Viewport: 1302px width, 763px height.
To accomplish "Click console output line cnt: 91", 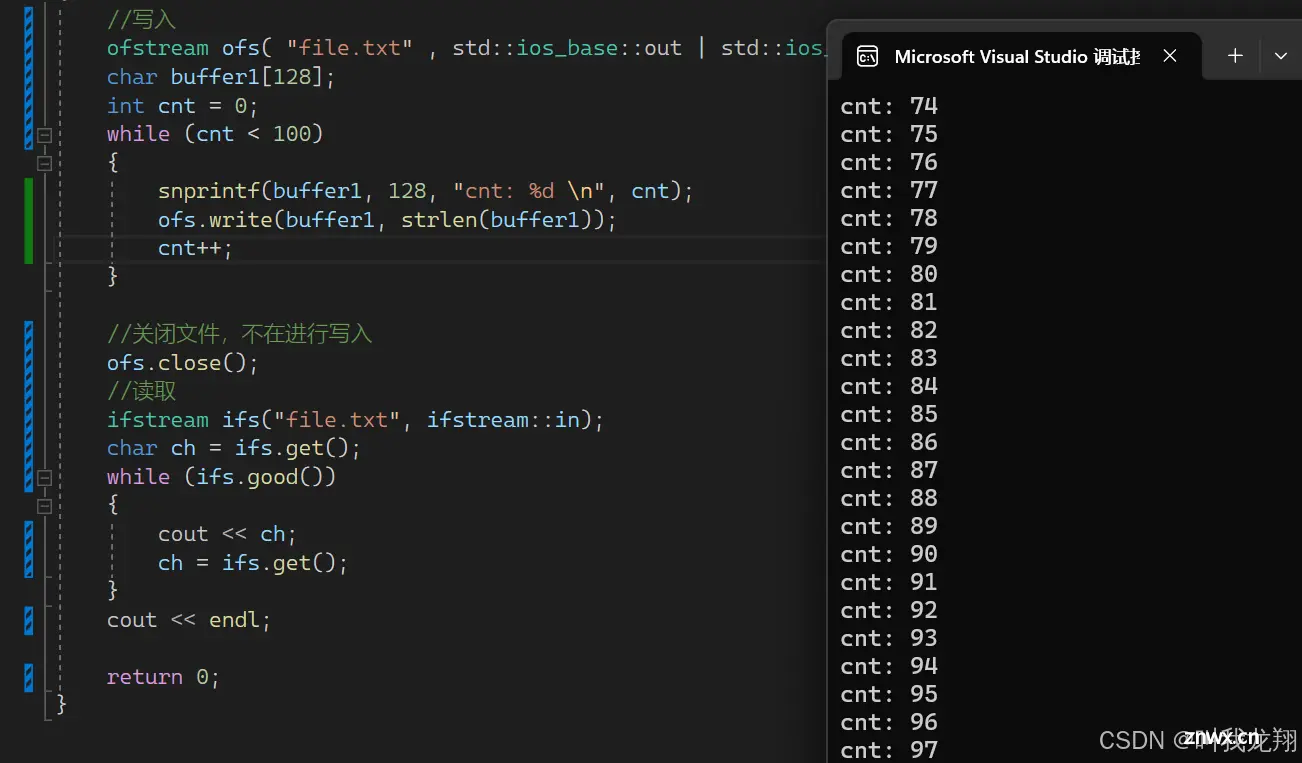I will click(x=889, y=582).
